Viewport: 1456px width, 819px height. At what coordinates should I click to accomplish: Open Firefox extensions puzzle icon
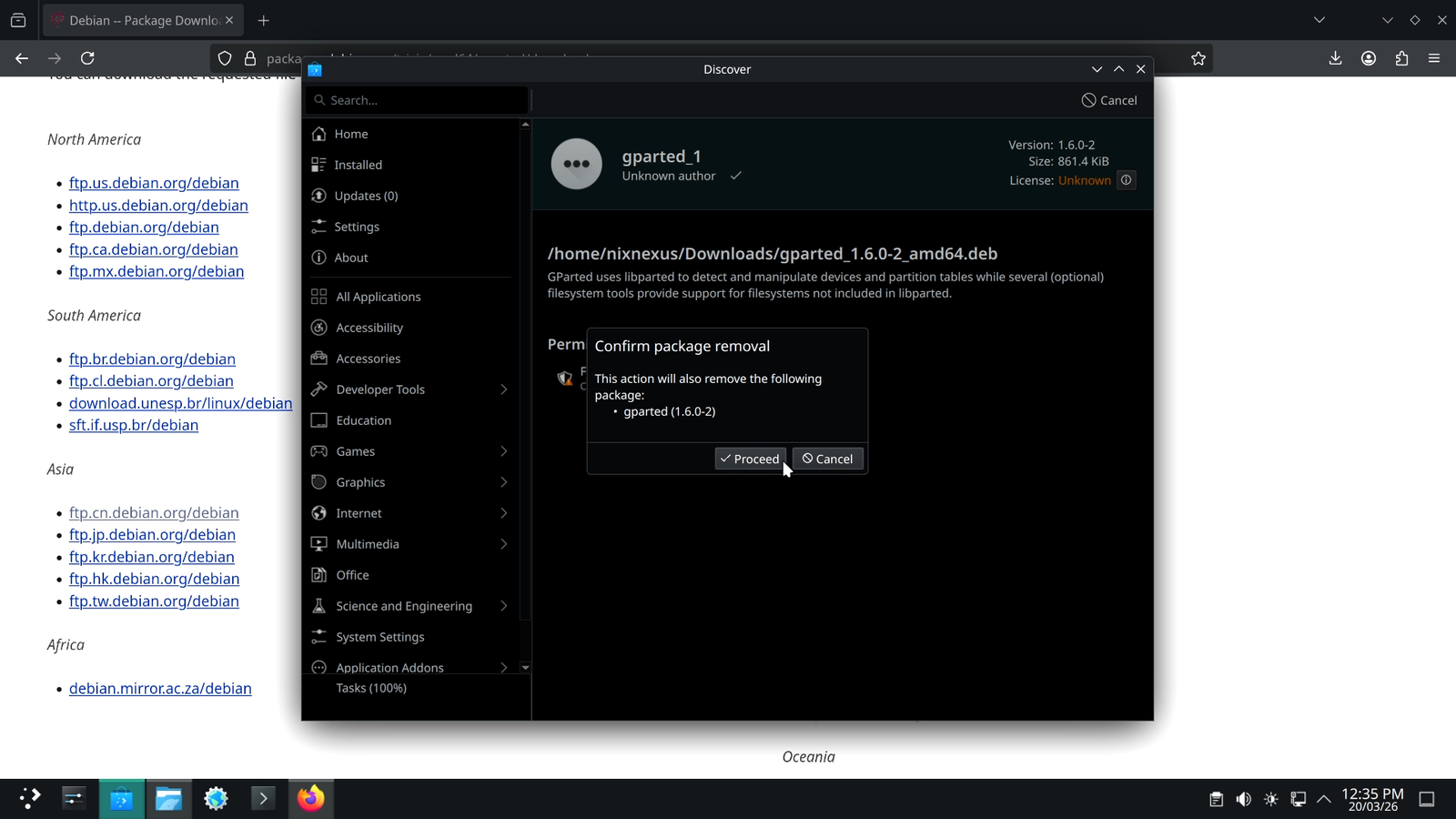(x=1401, y=58)
